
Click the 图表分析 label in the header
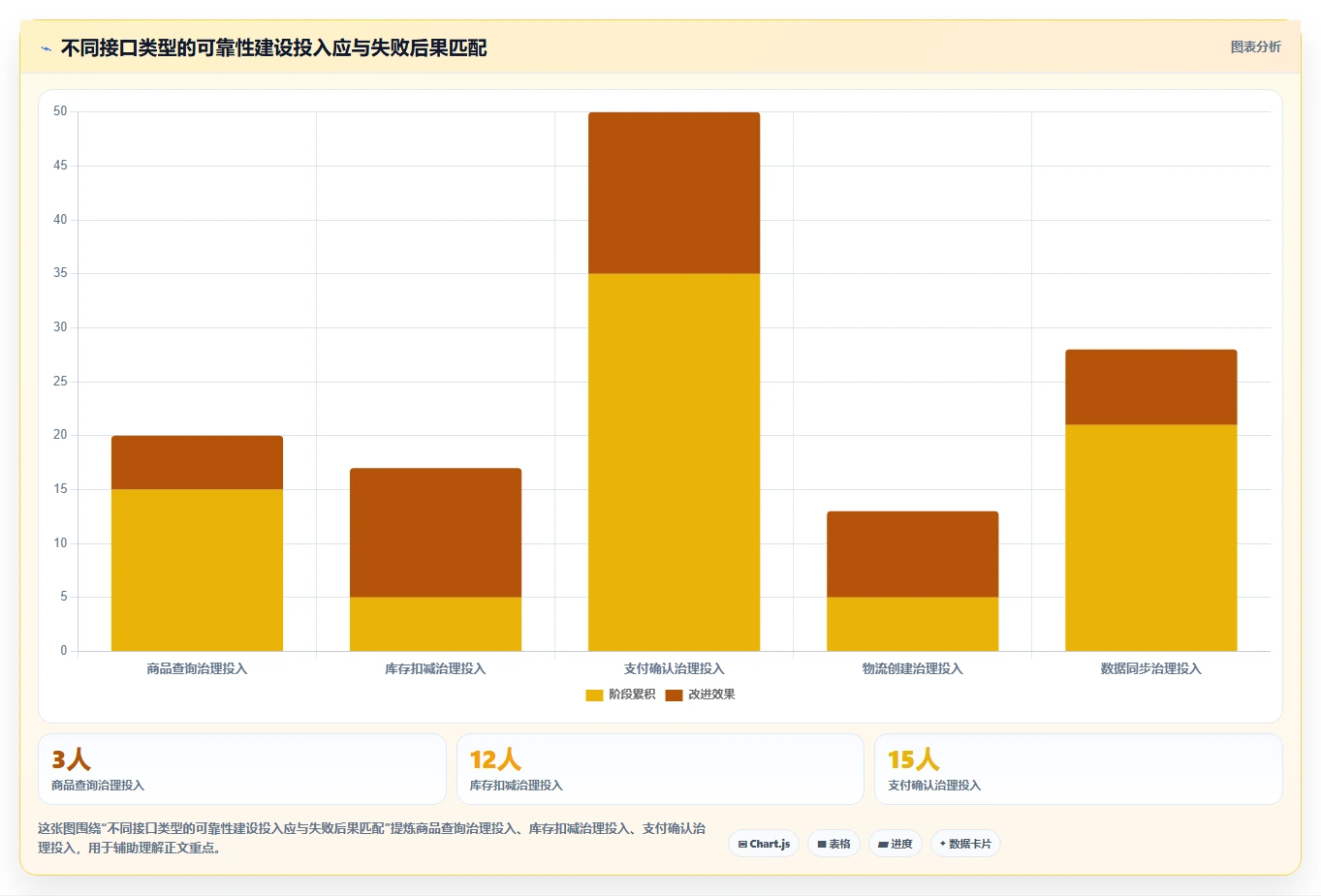pyautogui.click(x=1255, y=46)
